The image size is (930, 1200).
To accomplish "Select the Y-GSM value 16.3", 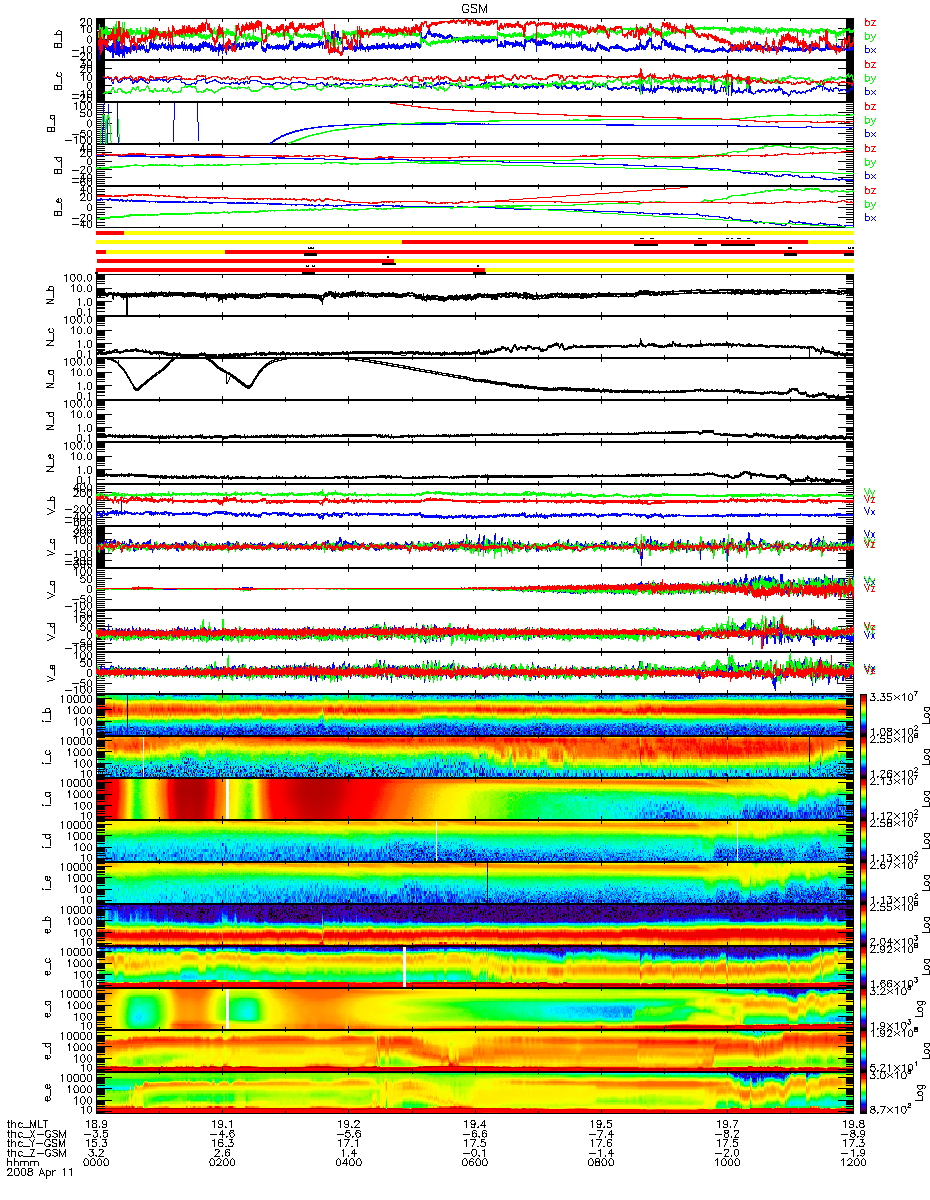I will pos(222,1145).
